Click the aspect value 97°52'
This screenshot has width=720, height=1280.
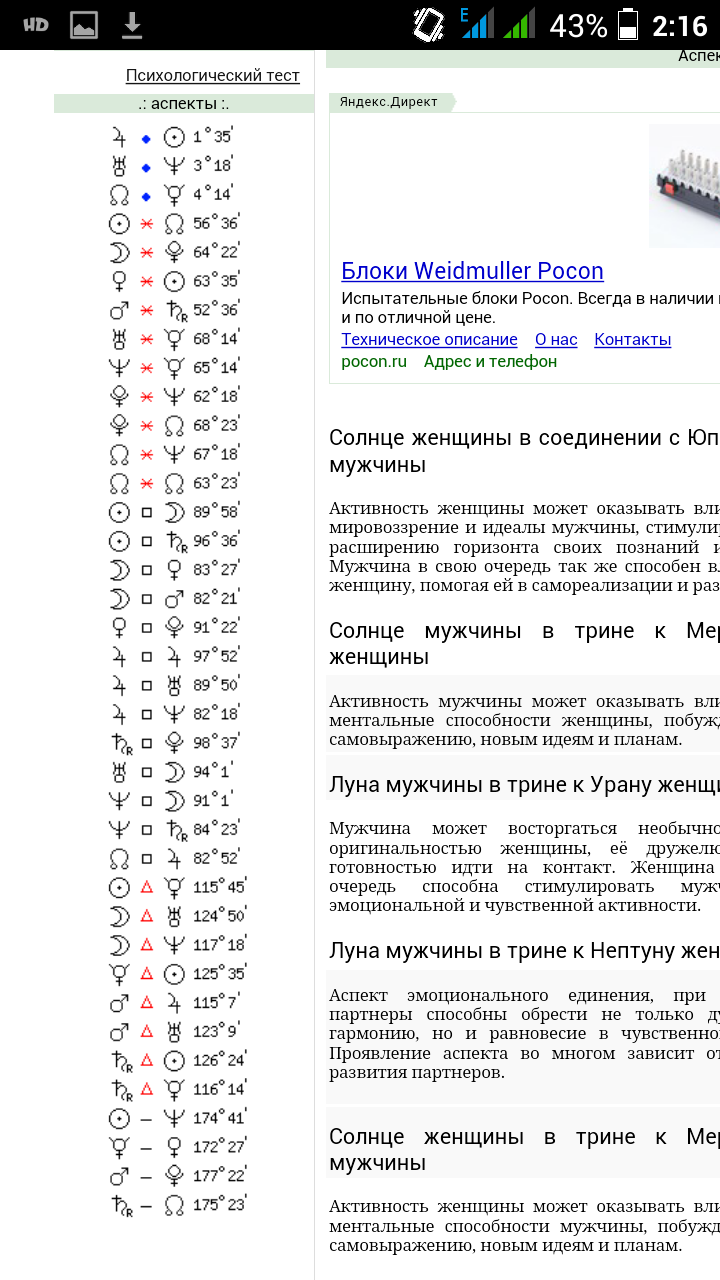[216, 657]
